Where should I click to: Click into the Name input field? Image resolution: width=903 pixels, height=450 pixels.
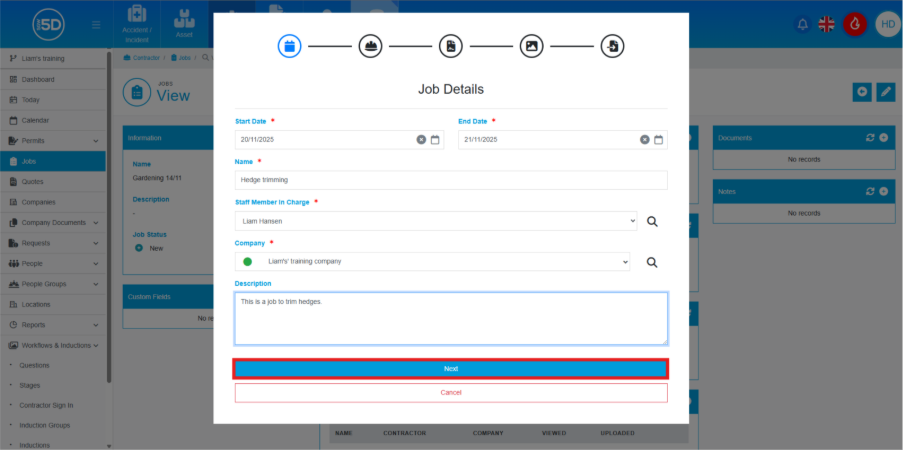tap(451, 180)
